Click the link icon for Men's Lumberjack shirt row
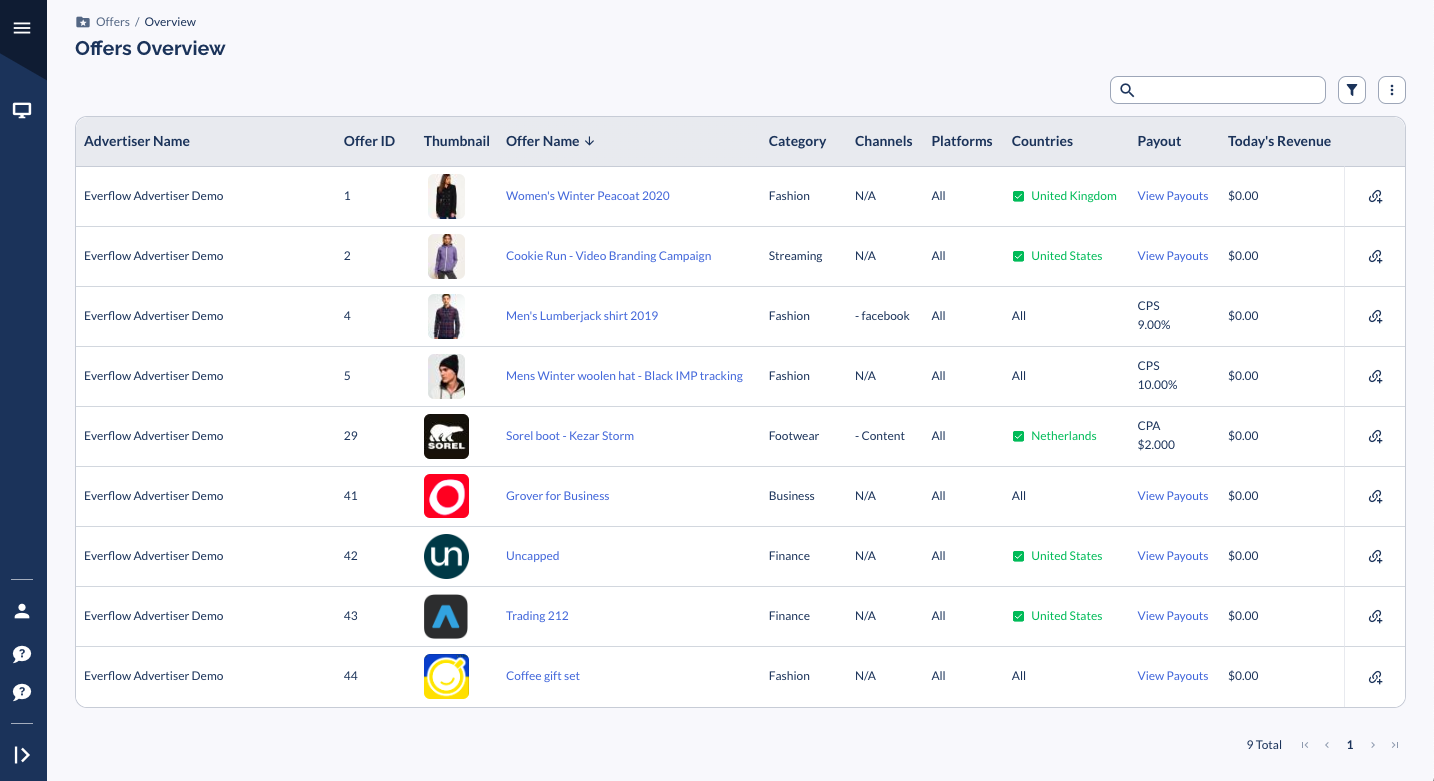 [x=1375, y=316]
